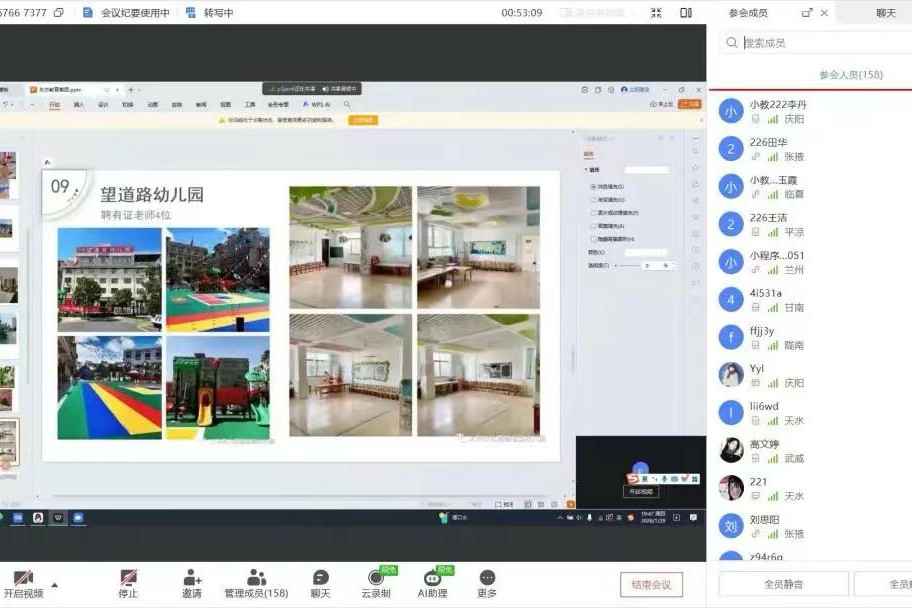Switch to the WPS AI ribbon tab
The height and width of the screenshot is (608, 912).
[x=322, y=104]
